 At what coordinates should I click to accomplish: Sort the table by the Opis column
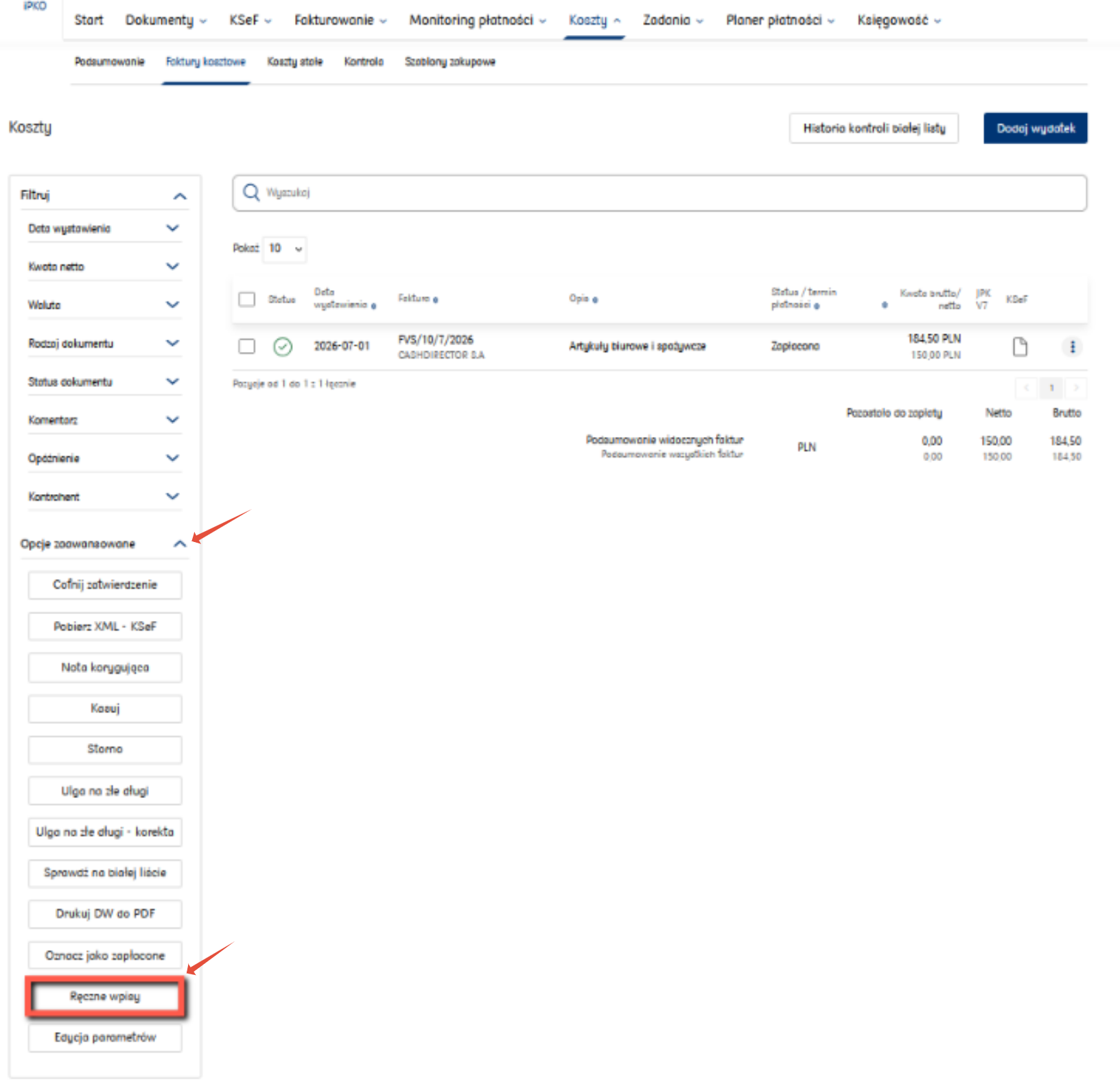[583, 298]
